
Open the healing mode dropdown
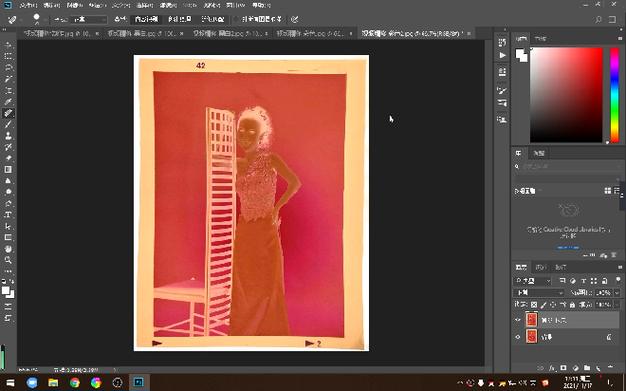(89, 19)
